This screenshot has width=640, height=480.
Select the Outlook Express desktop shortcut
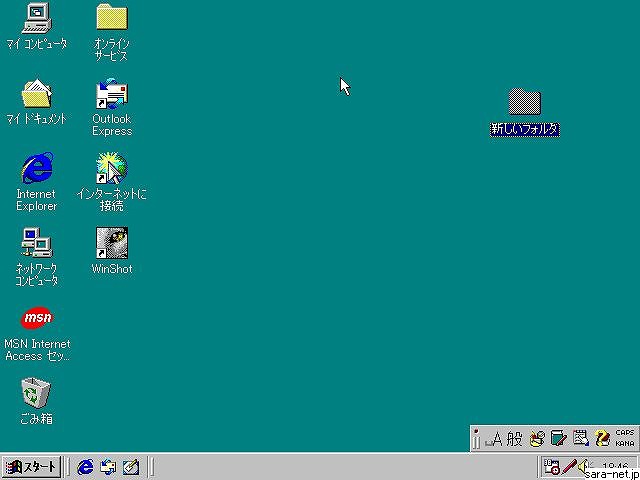(111, 94)
